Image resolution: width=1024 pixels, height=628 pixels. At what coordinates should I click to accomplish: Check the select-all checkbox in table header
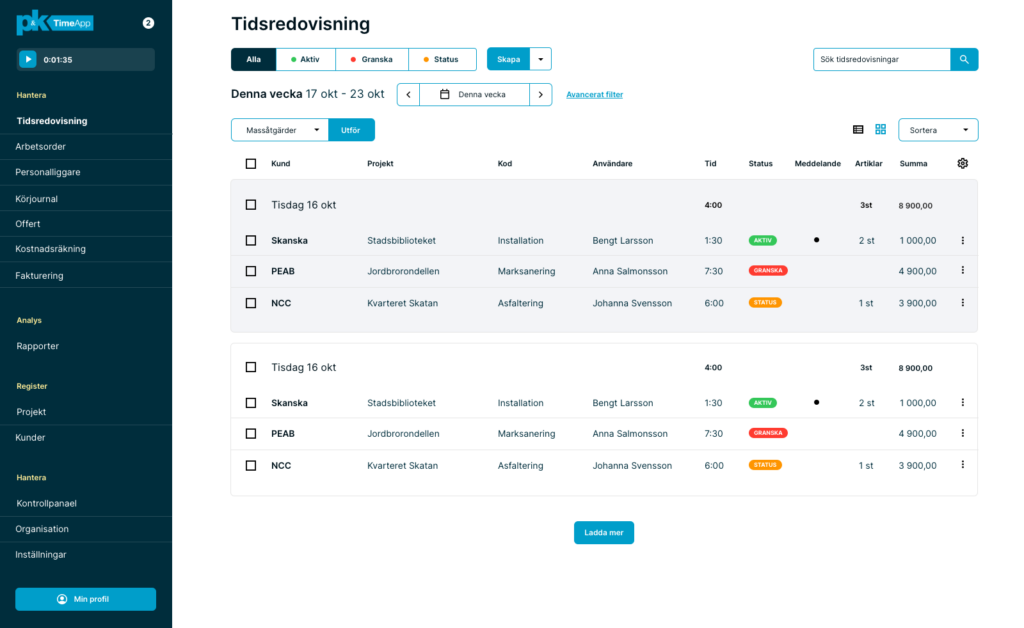tap(251, 164)
